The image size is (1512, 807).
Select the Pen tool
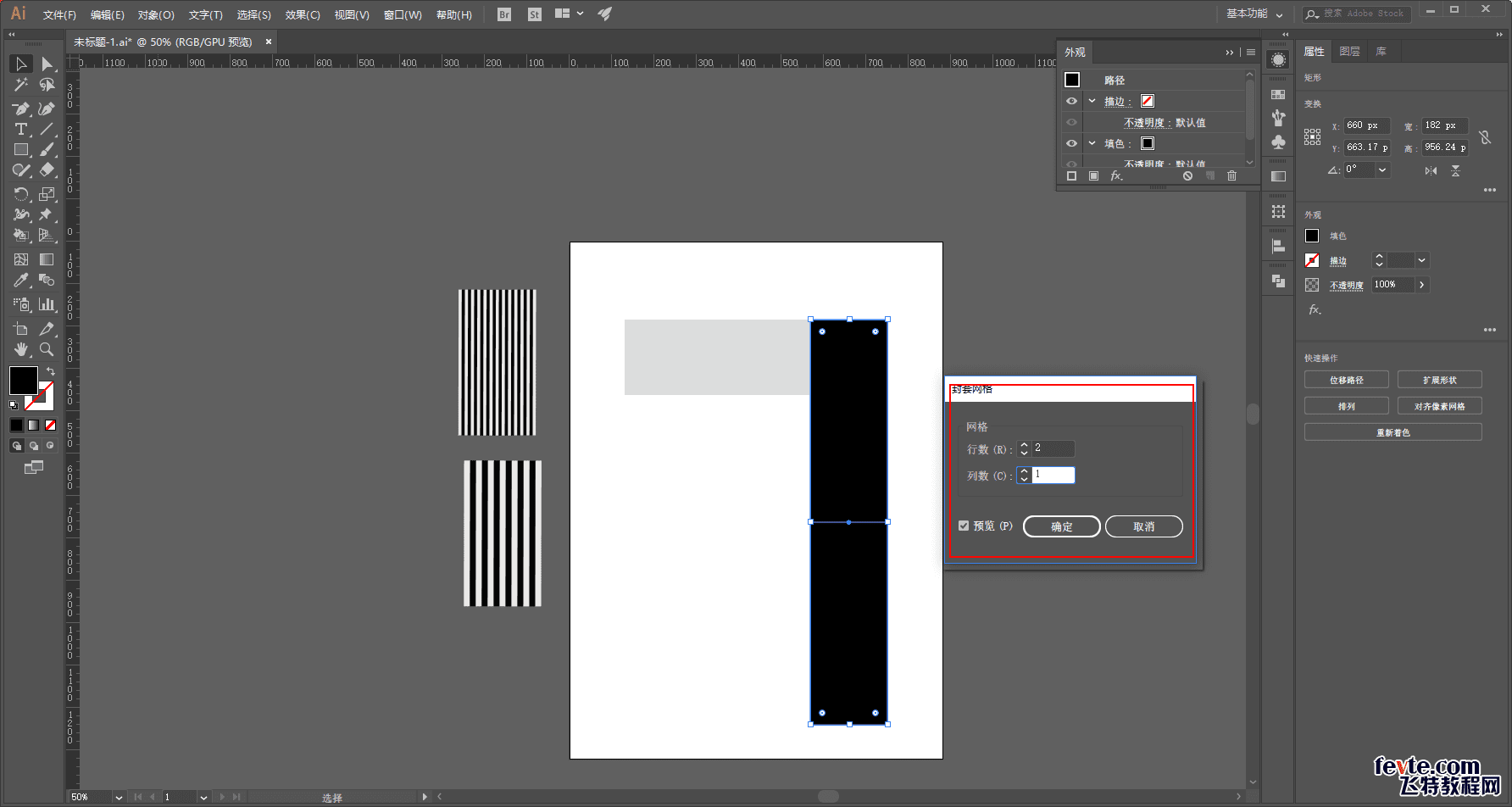20,109
